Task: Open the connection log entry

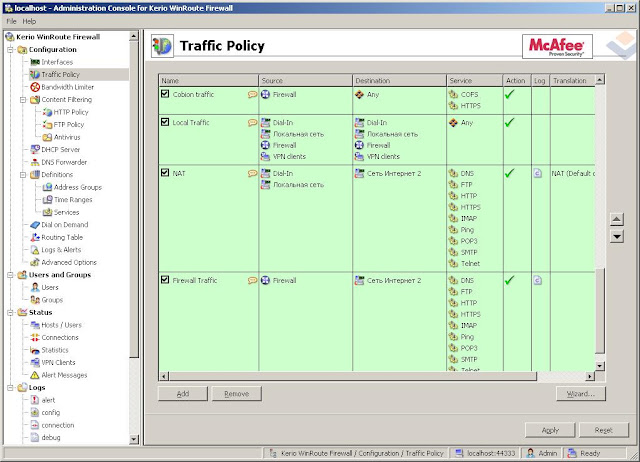Action: 58,425
